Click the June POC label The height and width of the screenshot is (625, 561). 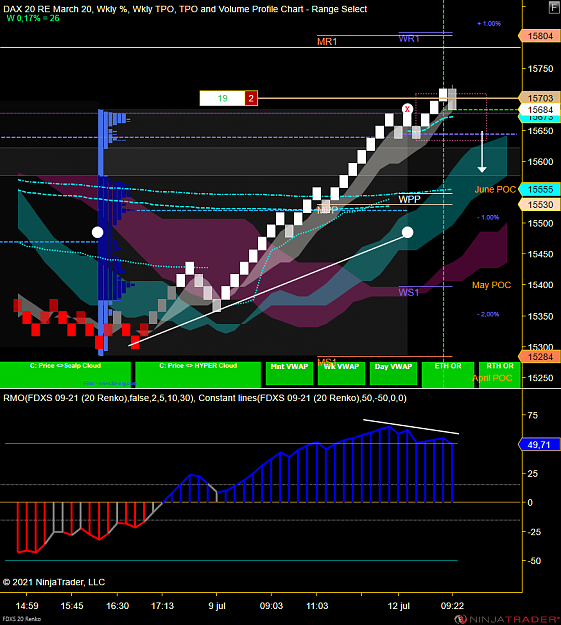coord(495,189)
